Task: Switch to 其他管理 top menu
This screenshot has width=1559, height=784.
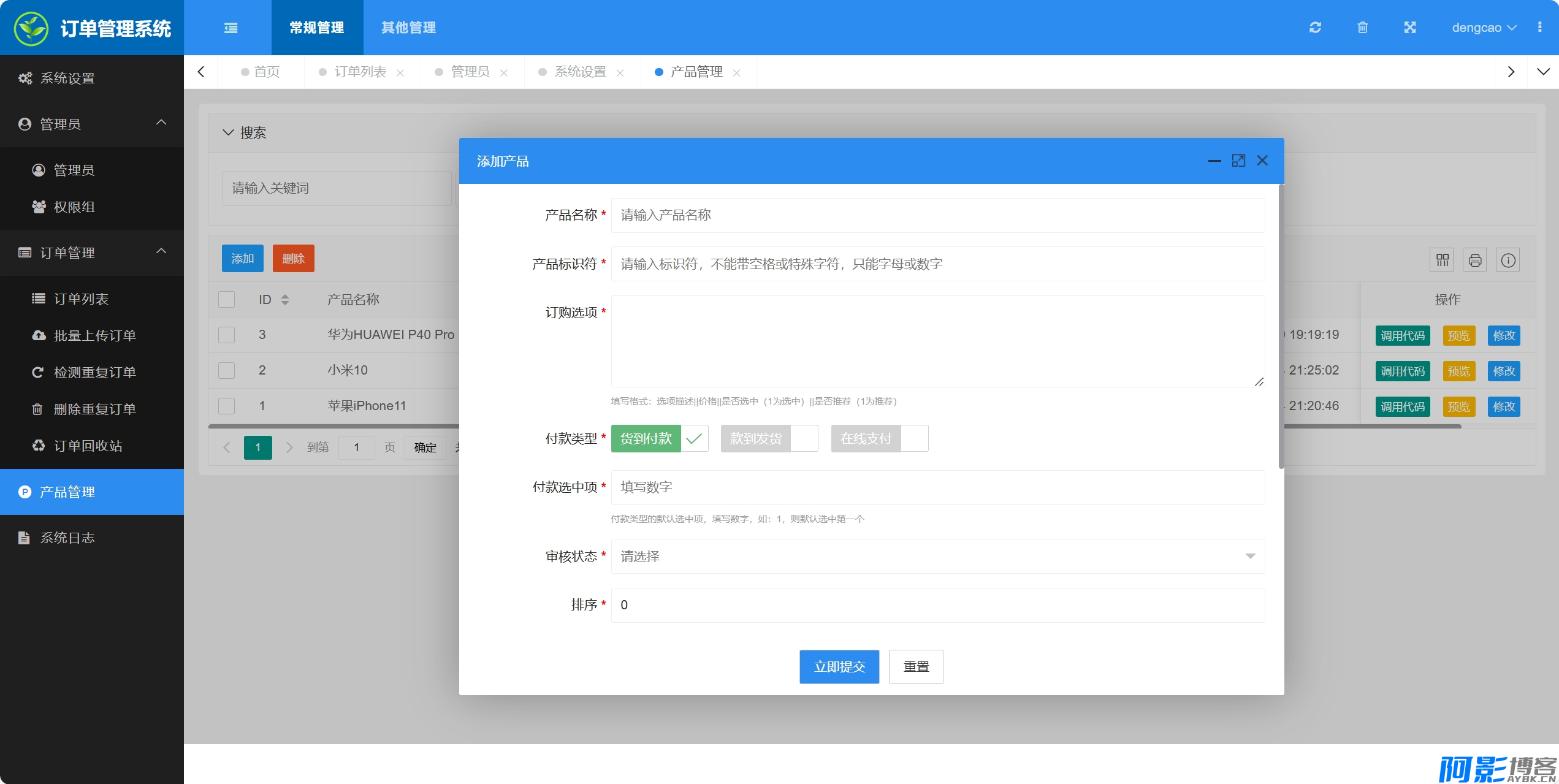Action: coord(409,28)
